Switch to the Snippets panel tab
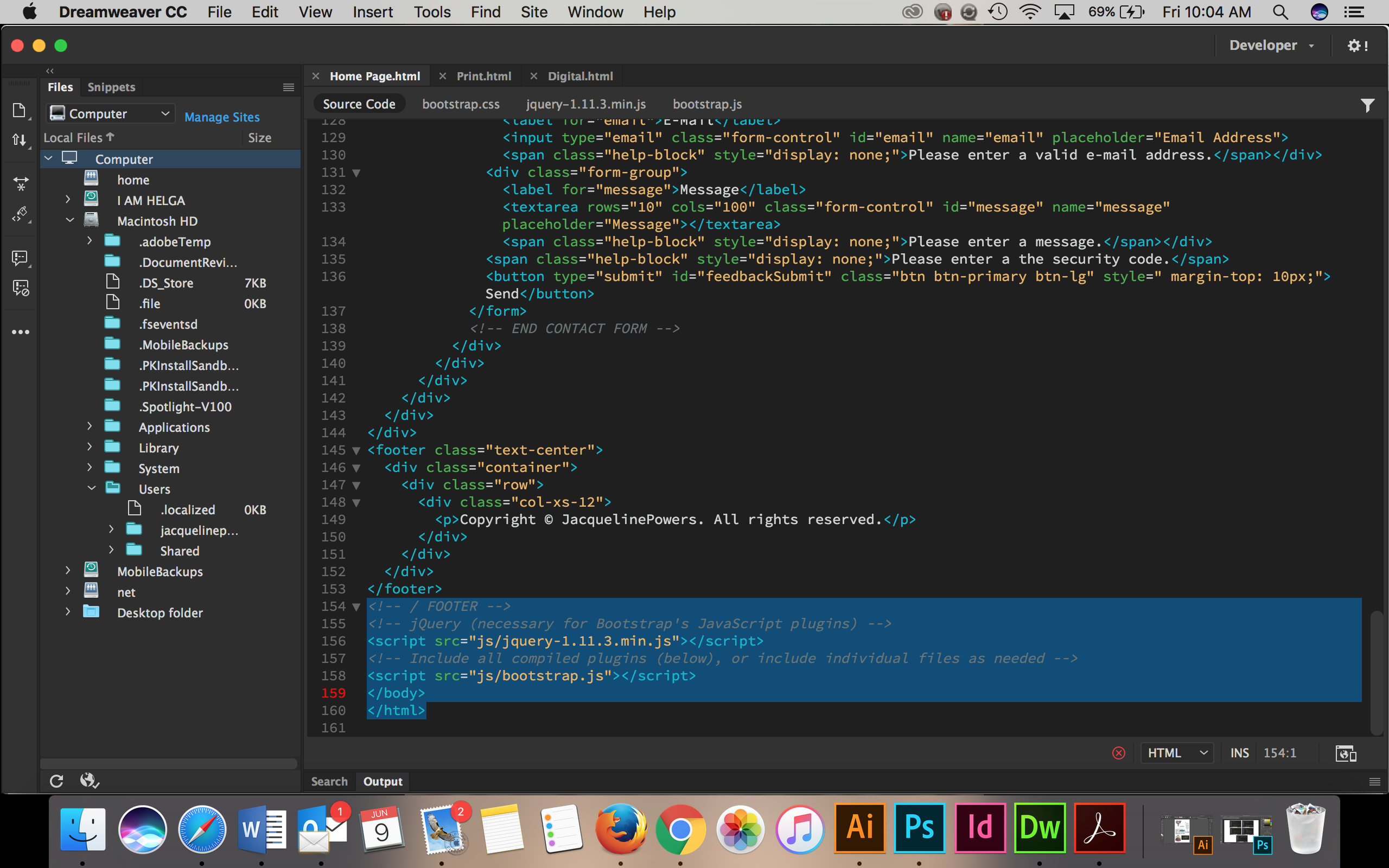Screen dimensions: 1389x868 [111, 87]
